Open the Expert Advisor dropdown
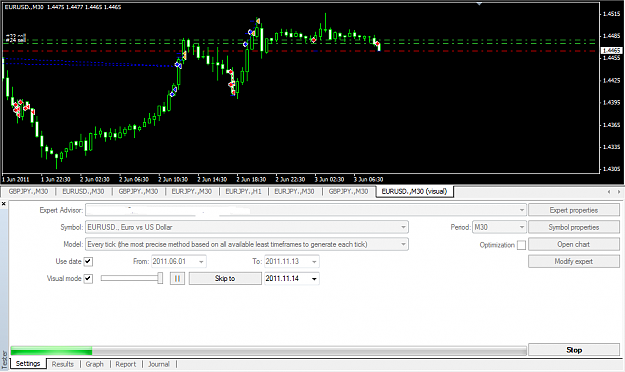This screenshot has width=625, height=372. point(522,210)
